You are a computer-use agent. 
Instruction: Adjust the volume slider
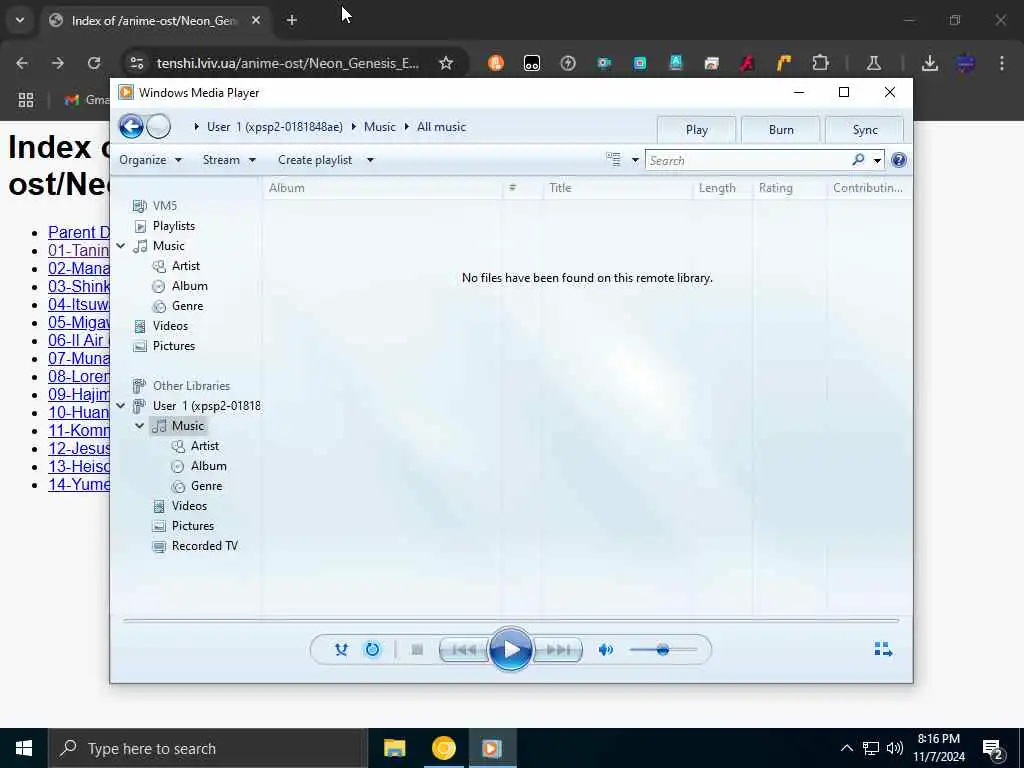click(x=663, y=650)
